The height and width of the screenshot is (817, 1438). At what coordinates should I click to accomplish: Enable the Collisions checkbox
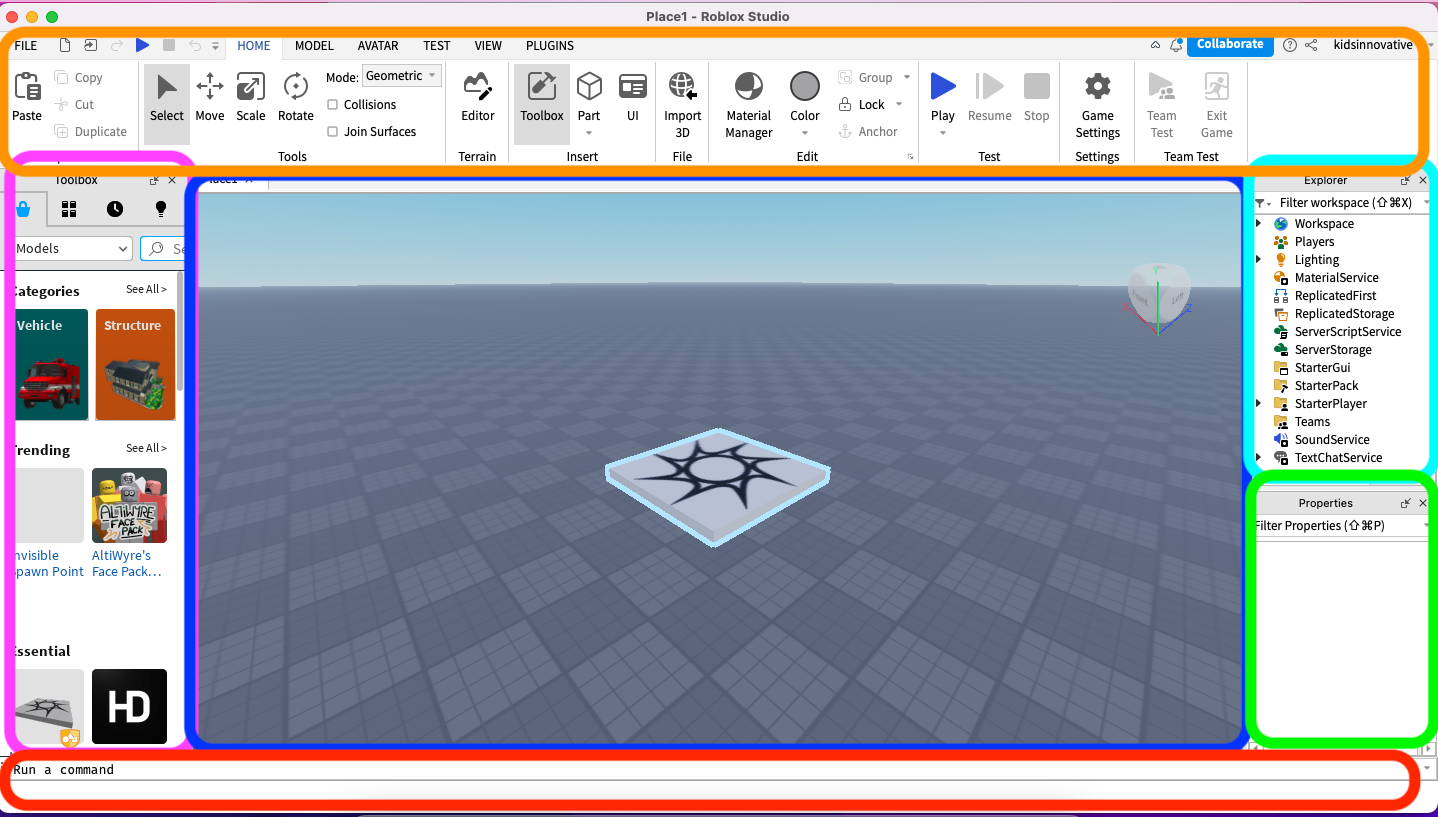pos(333,105)
